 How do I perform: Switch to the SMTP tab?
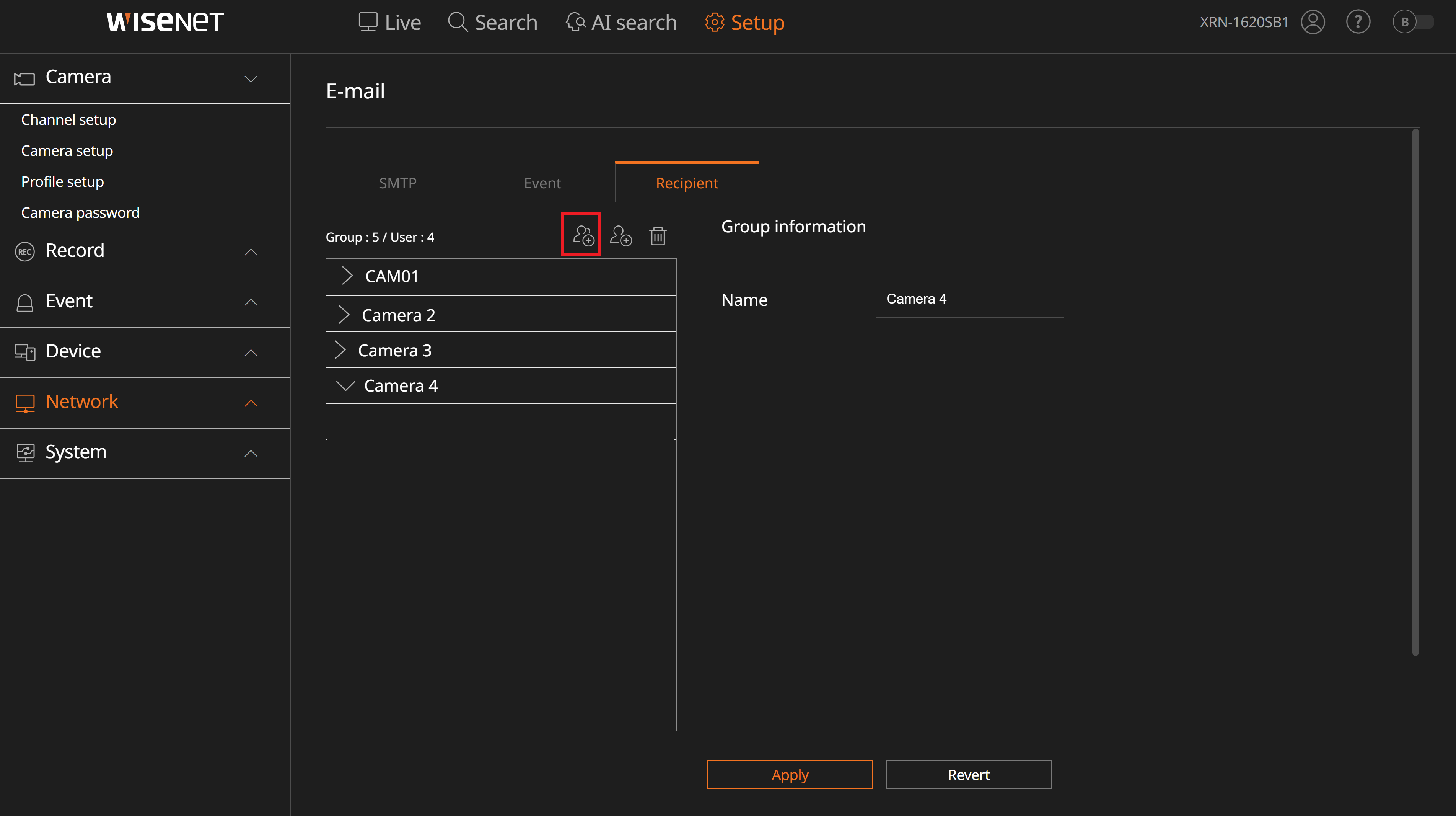[x=398, y=183]
